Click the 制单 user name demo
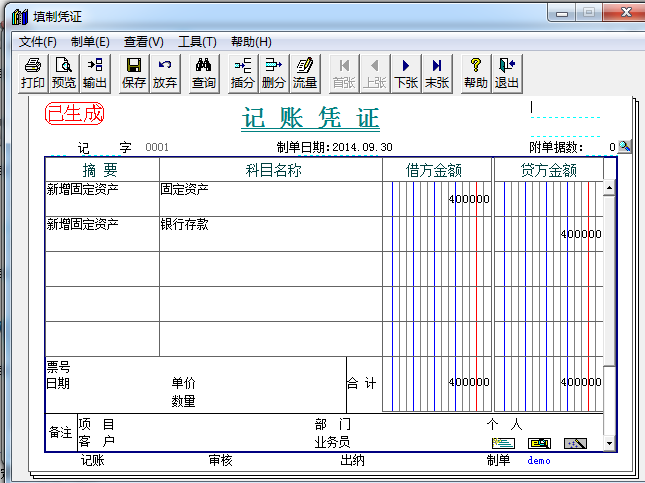The width and height of the screenshot is (645, 483). (x=539, y=461)
